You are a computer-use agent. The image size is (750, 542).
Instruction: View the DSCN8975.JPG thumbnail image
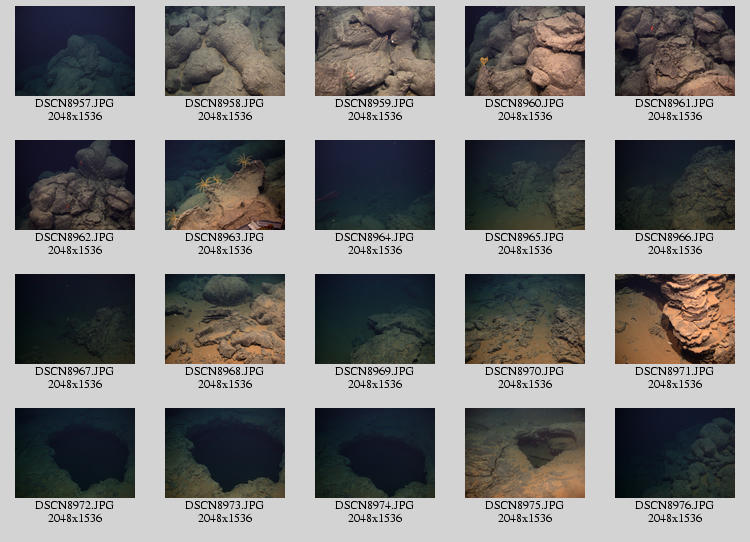coord(525,453)
